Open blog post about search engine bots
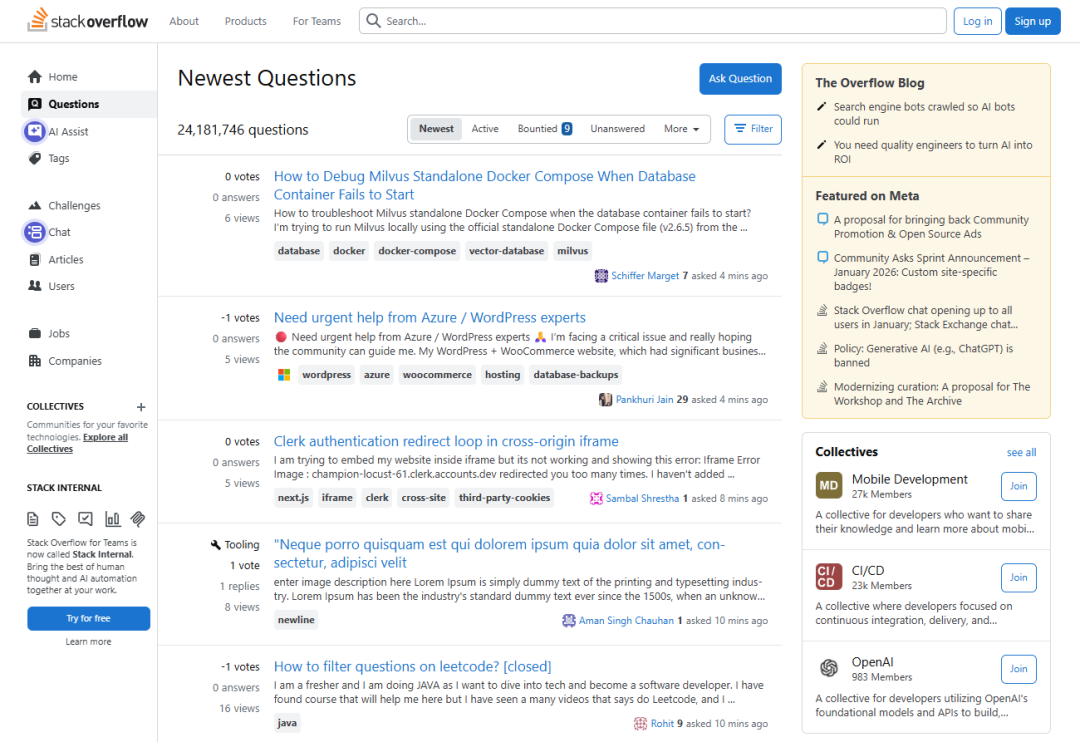Viewport: 1080px width, 742px height. 924,114
